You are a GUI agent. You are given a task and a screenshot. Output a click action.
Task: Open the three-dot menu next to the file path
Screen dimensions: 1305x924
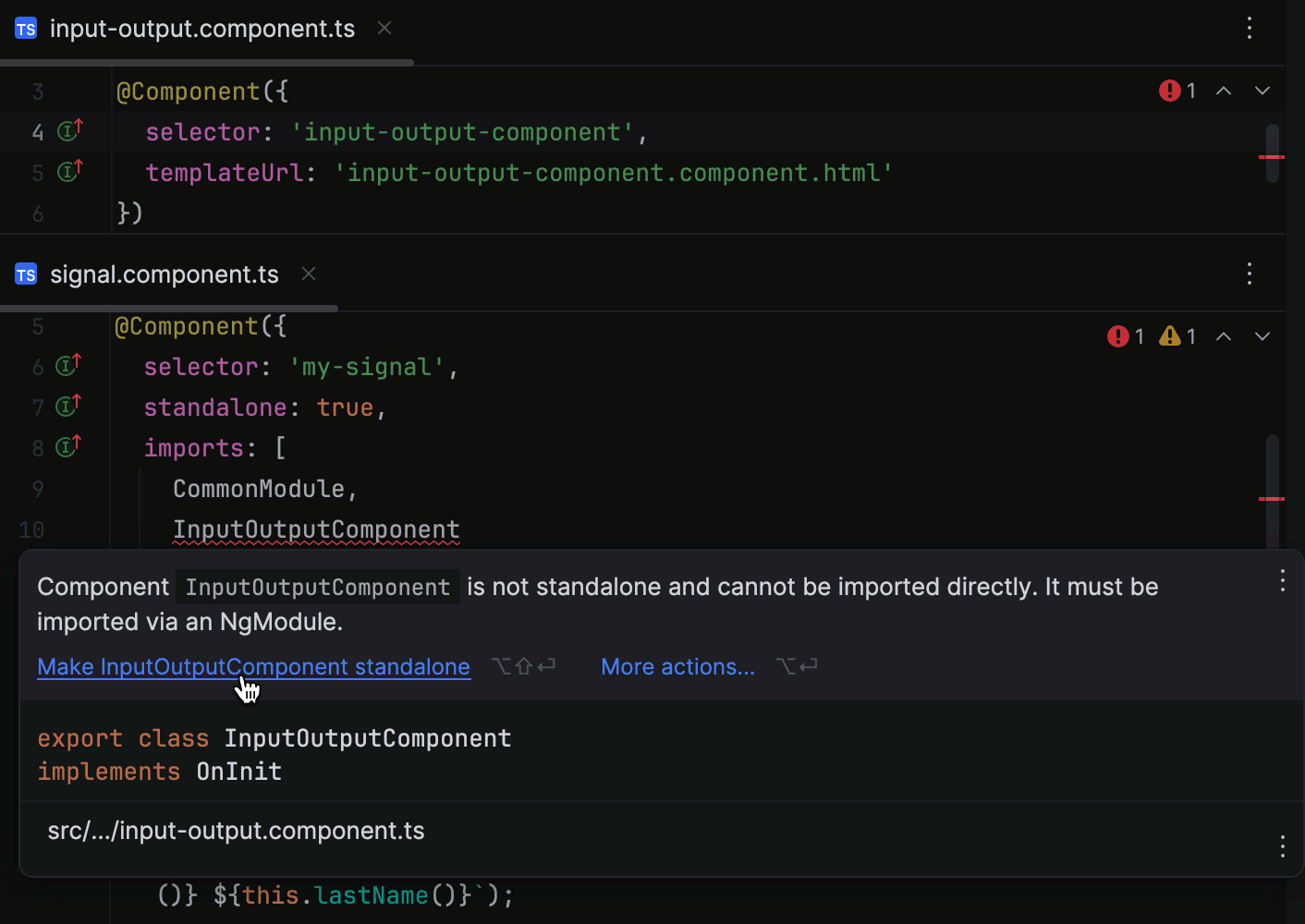(1282, 845)
